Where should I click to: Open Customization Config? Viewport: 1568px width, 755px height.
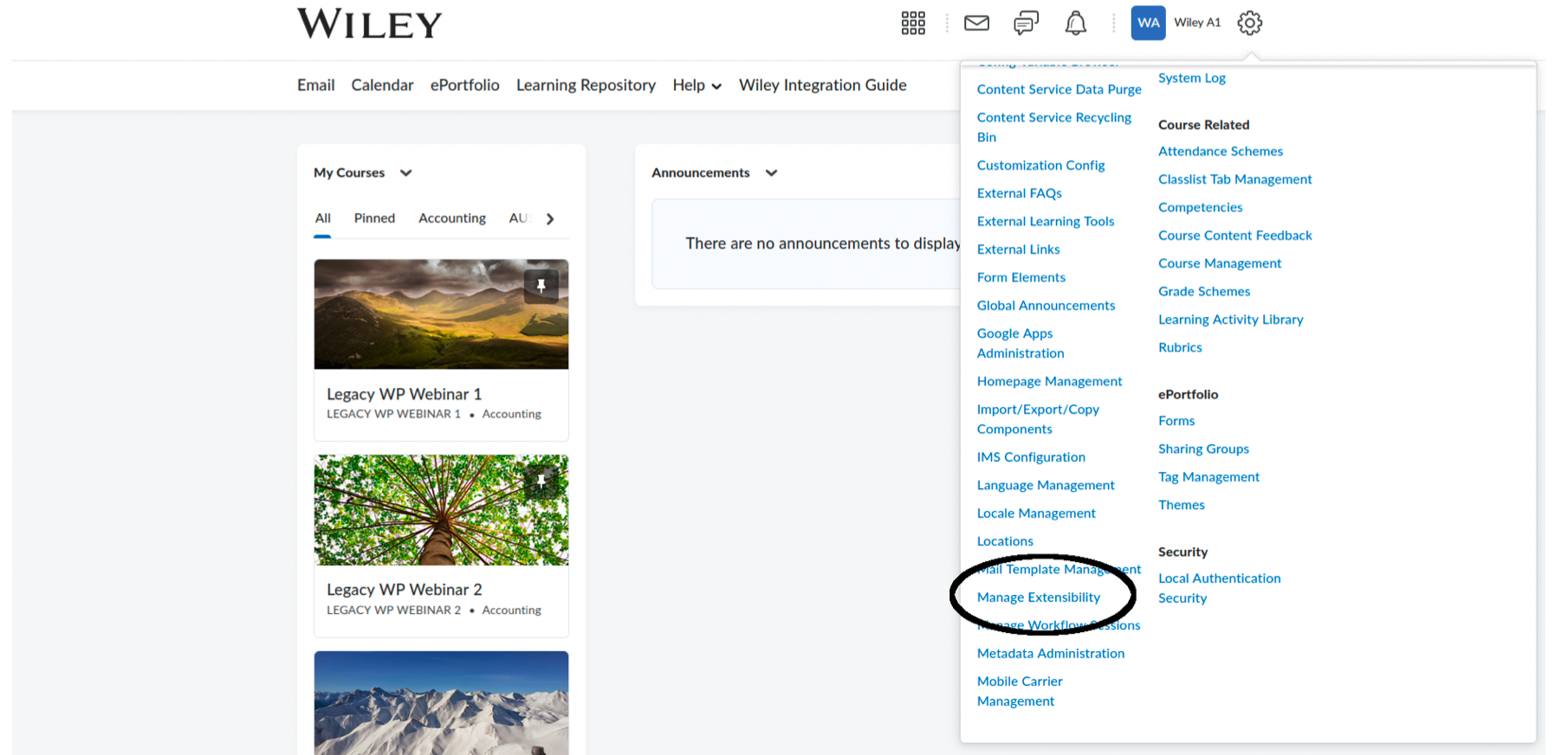(x=1040, y=165)
